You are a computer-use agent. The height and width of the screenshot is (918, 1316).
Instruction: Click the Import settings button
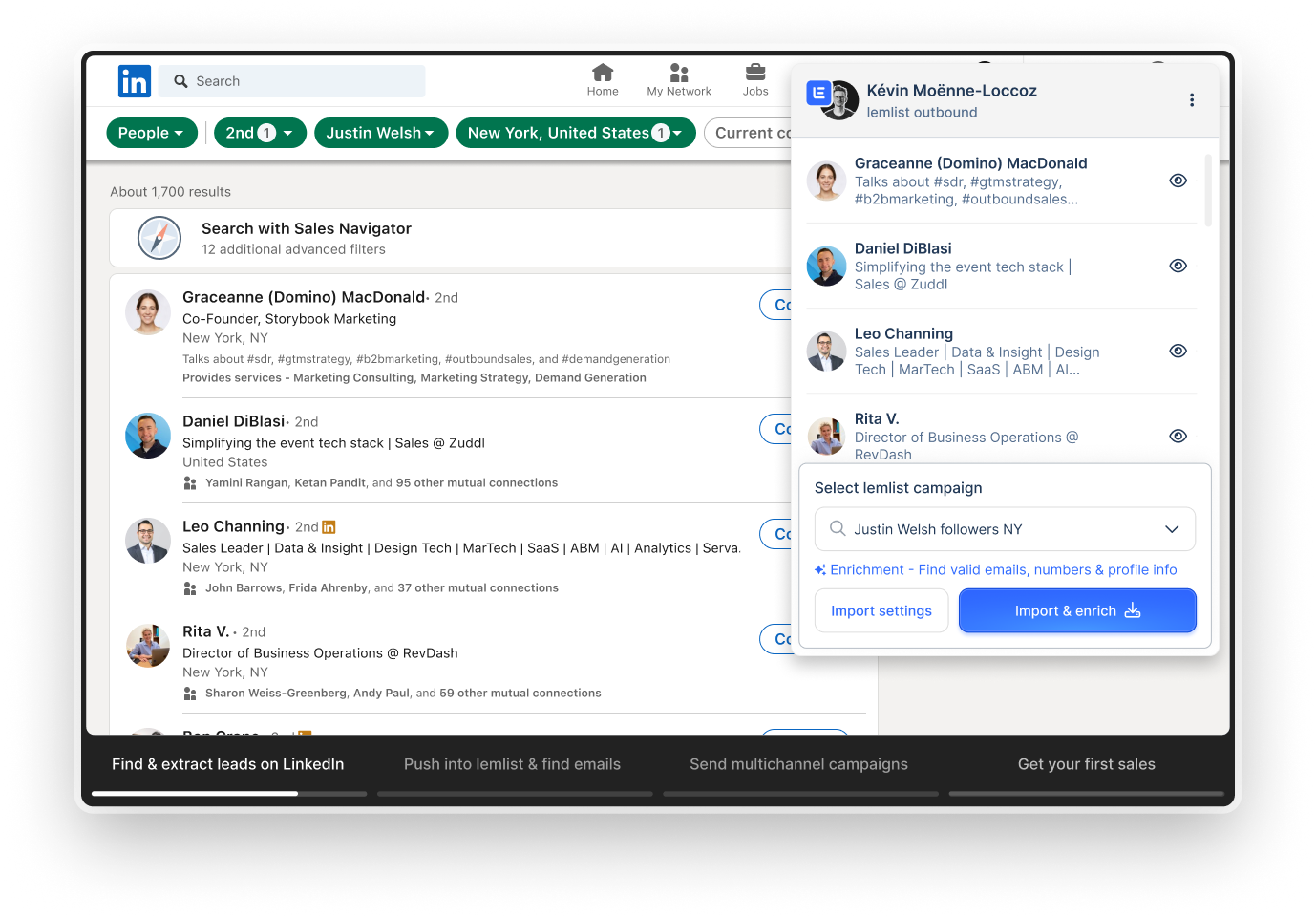click(x=881, y=611)
